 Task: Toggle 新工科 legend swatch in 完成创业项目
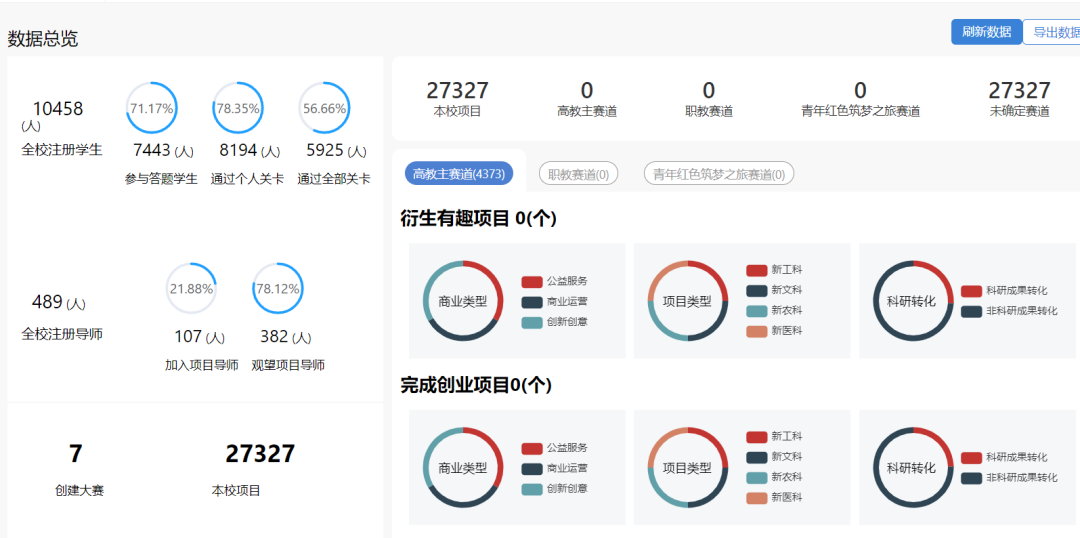pos(757,437)
